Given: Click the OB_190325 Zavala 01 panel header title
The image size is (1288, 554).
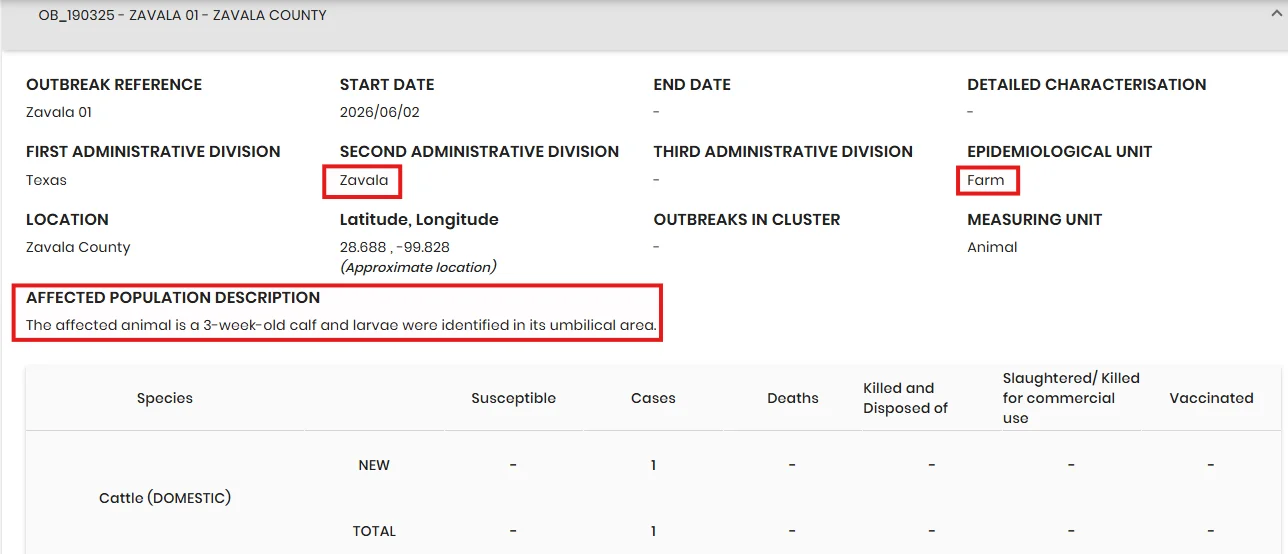Looking at the screenshot, I should 182,16.
